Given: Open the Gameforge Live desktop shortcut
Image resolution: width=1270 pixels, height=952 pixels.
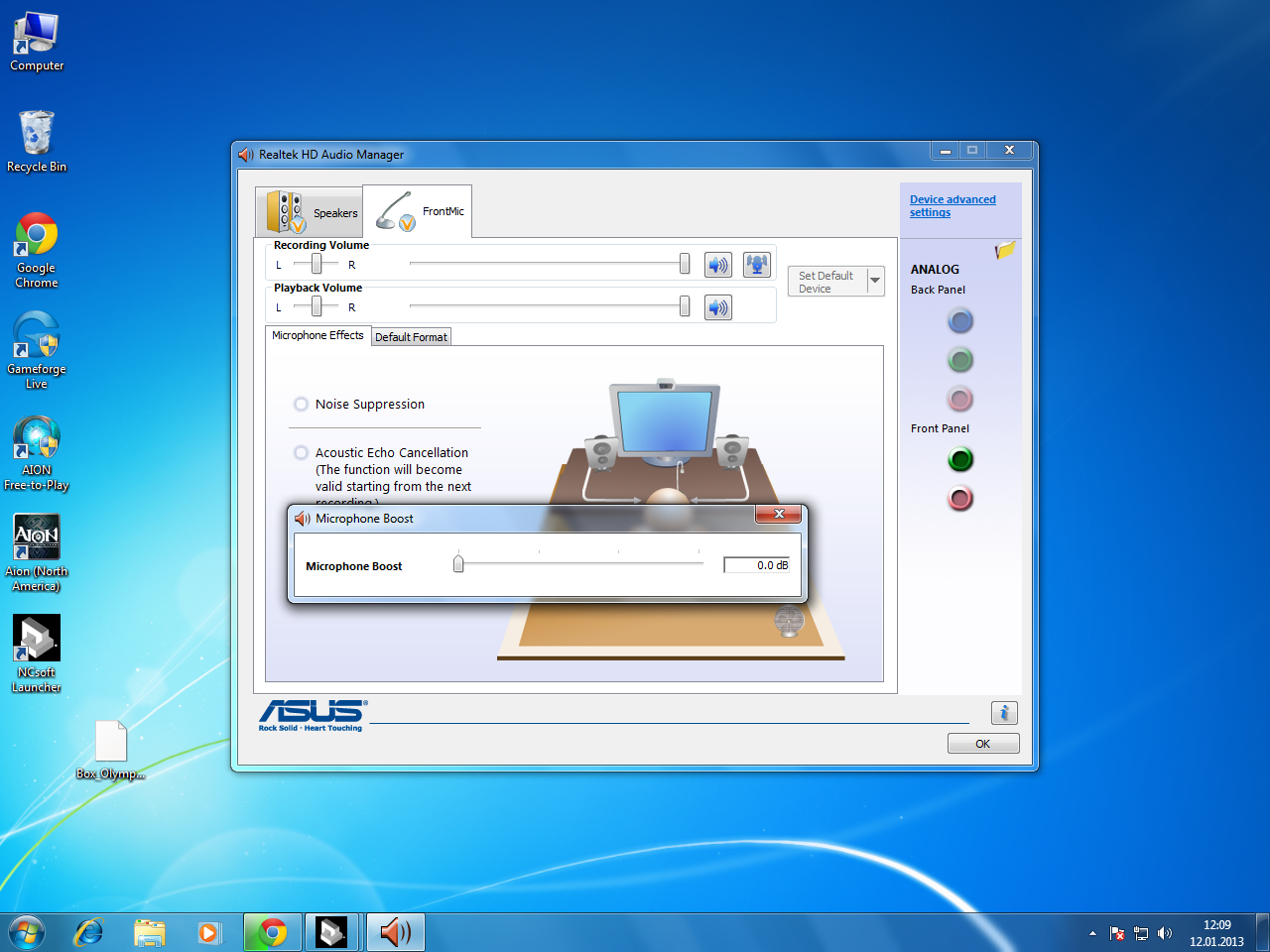Looking at the screenshot, I should coord(37,350).
